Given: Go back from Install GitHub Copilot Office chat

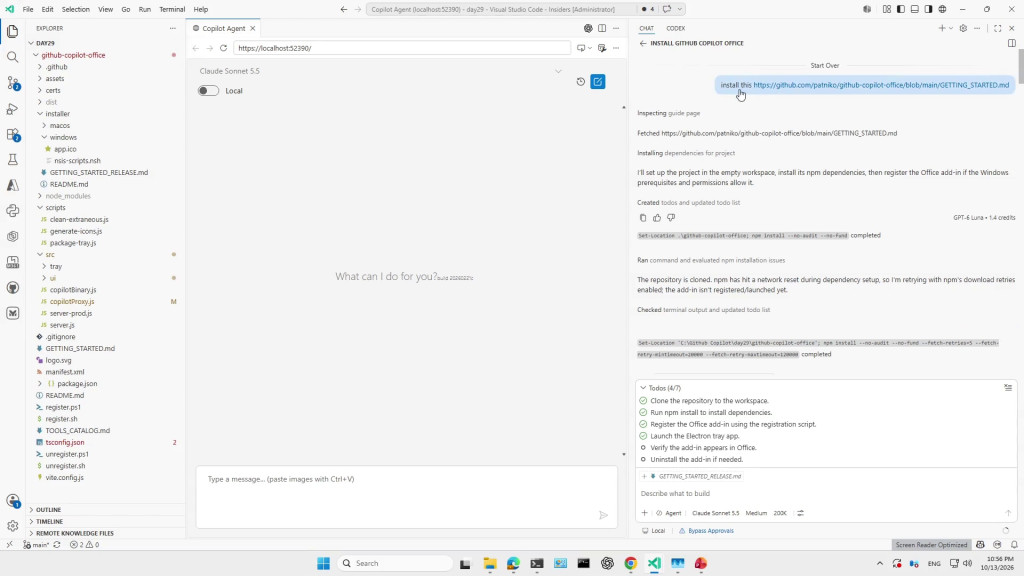Looking at the screenshot, I should pyautogui.click(x=643, y=43).
